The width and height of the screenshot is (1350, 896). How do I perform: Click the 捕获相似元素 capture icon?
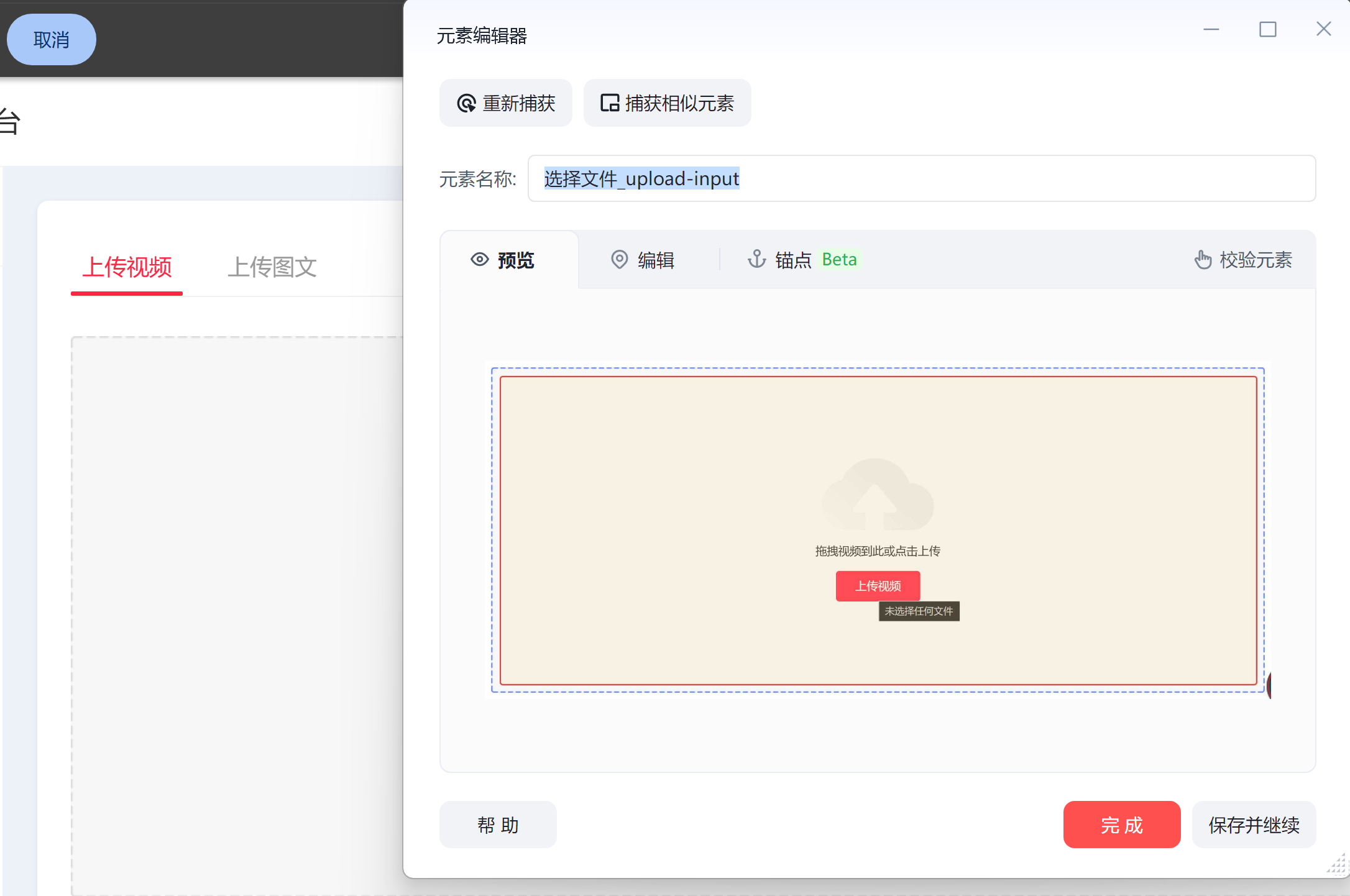[x=610, y=103]
